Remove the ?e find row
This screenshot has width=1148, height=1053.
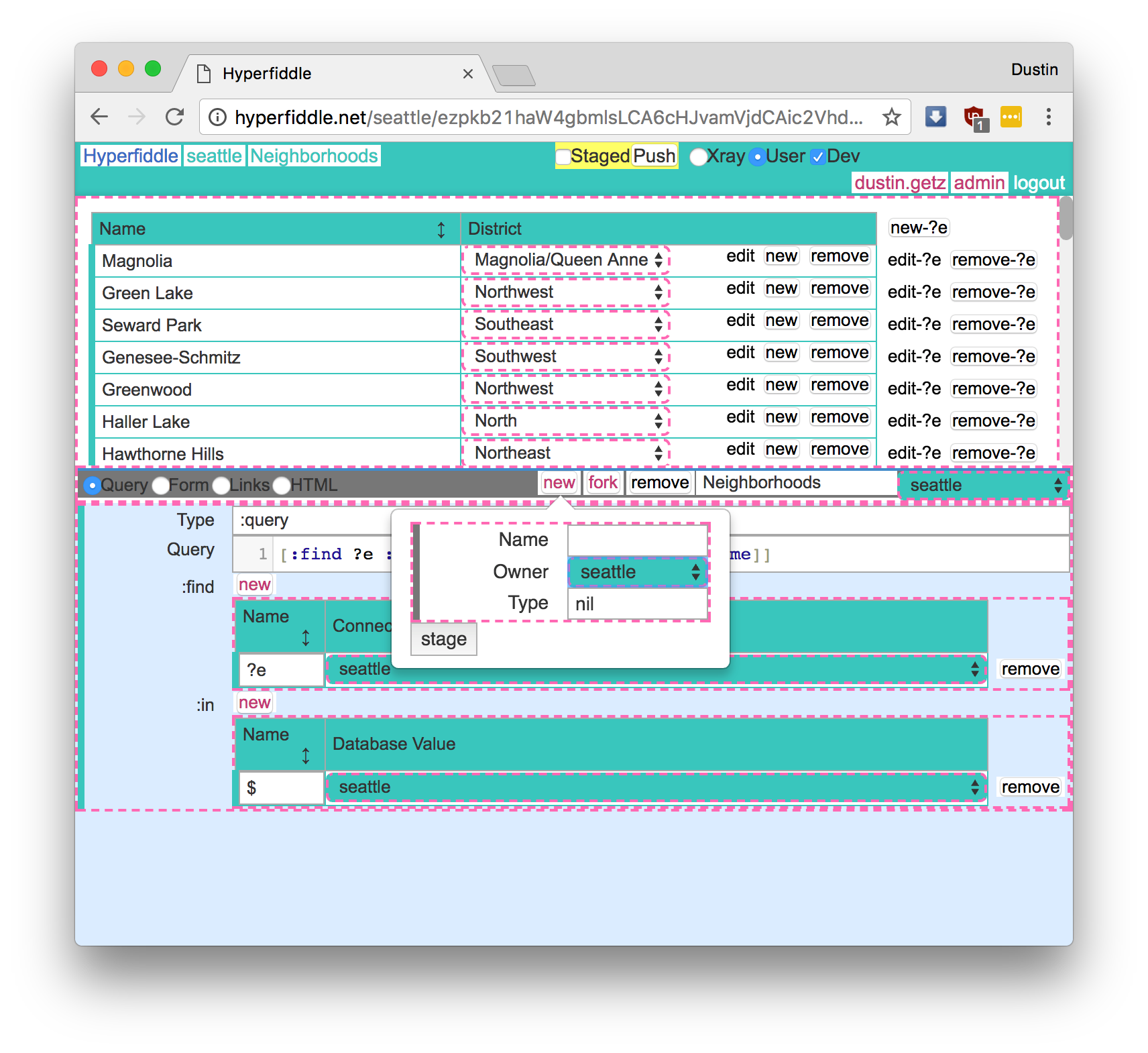(1030, 669)
